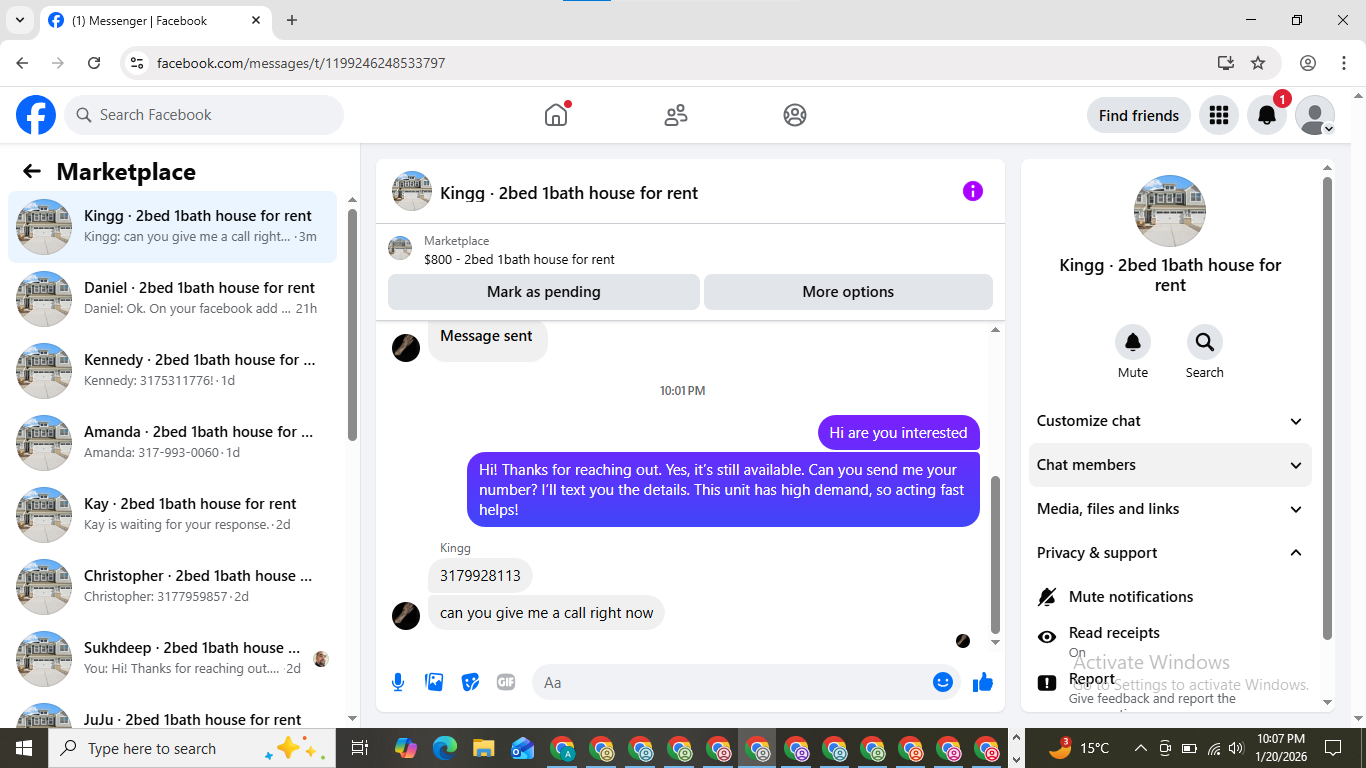Expand Chat members section
1366x768 pixels.
[1170, 465]
